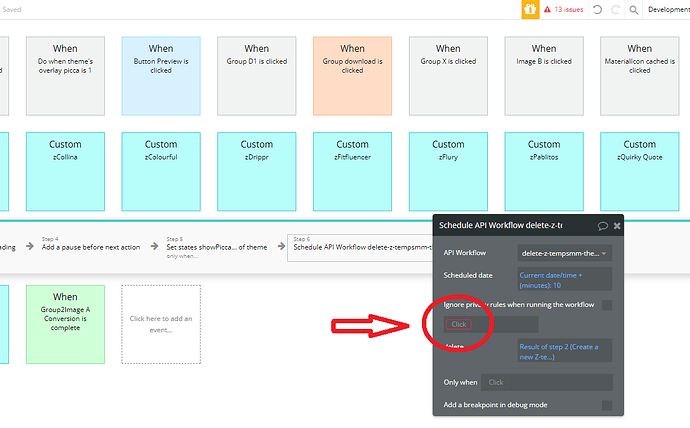Edit the Result of step 2 expression
Screen dimensions: 690x428
pyautogui.click(x=565, y=351)
